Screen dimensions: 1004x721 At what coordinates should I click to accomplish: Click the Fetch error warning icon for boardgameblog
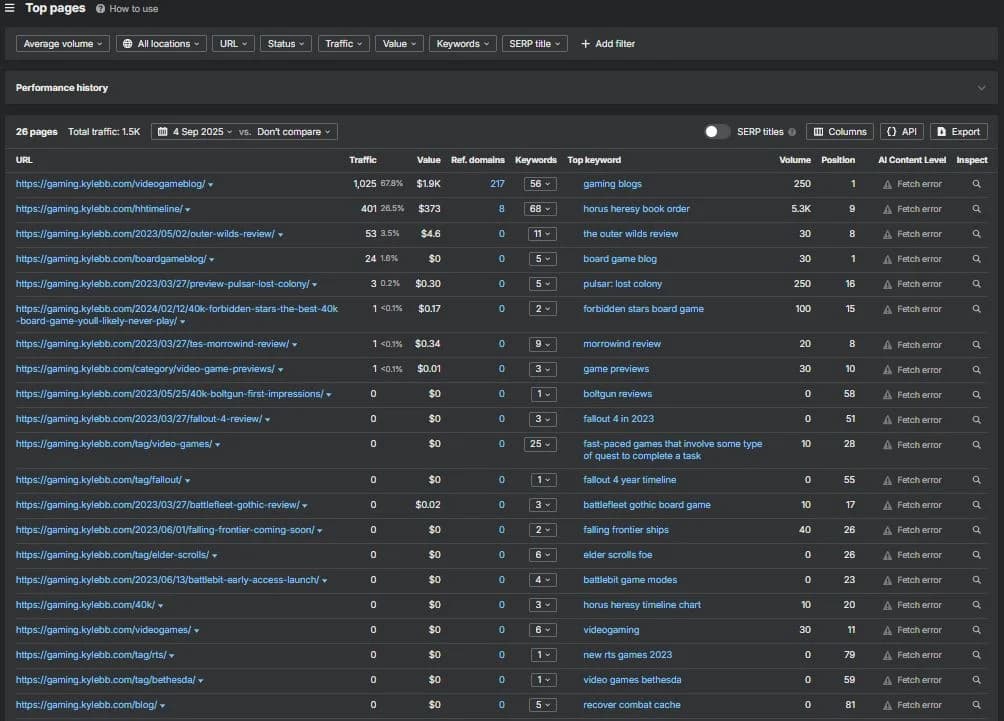(887, 259)
